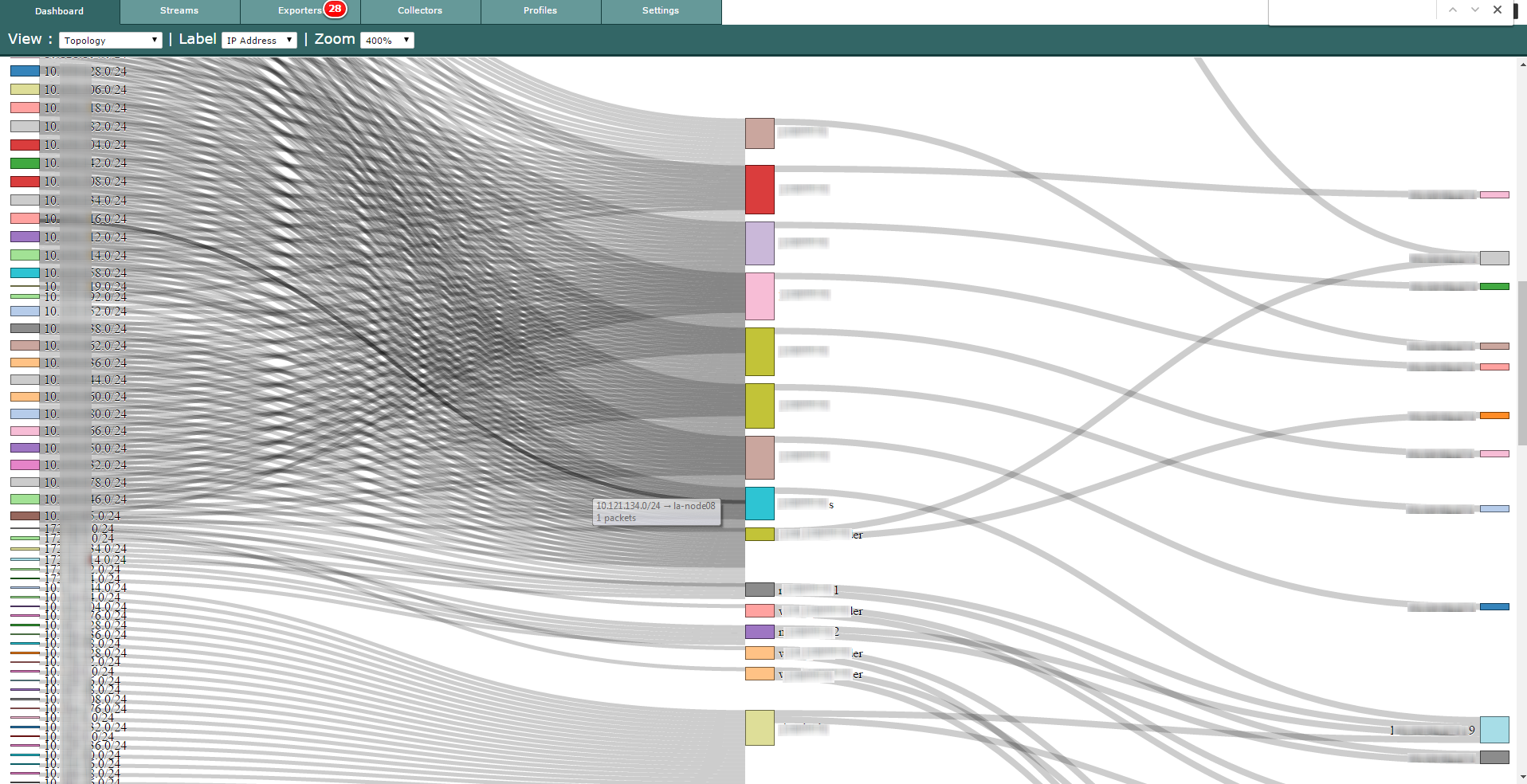Image resolution: width=1527 pixels, height=784 pixels.
Task: Click the red 28 badge on Exporters
Action: pyautogui.click(x=335, y=9)
